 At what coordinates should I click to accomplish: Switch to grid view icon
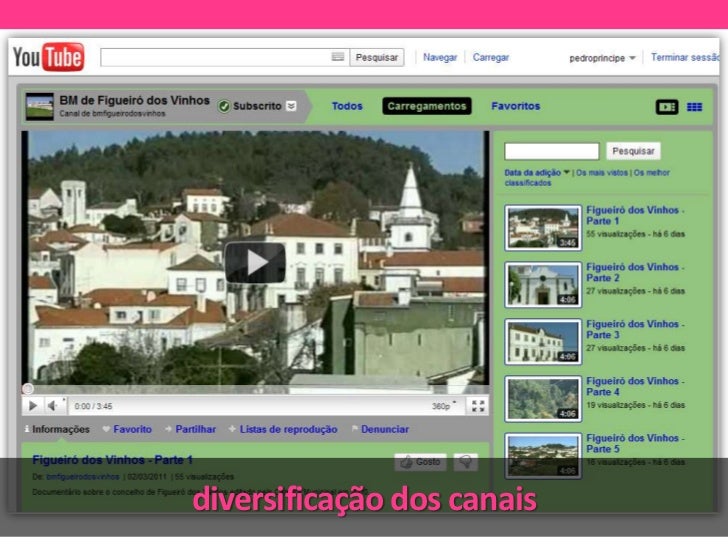[x=695, y=107]
